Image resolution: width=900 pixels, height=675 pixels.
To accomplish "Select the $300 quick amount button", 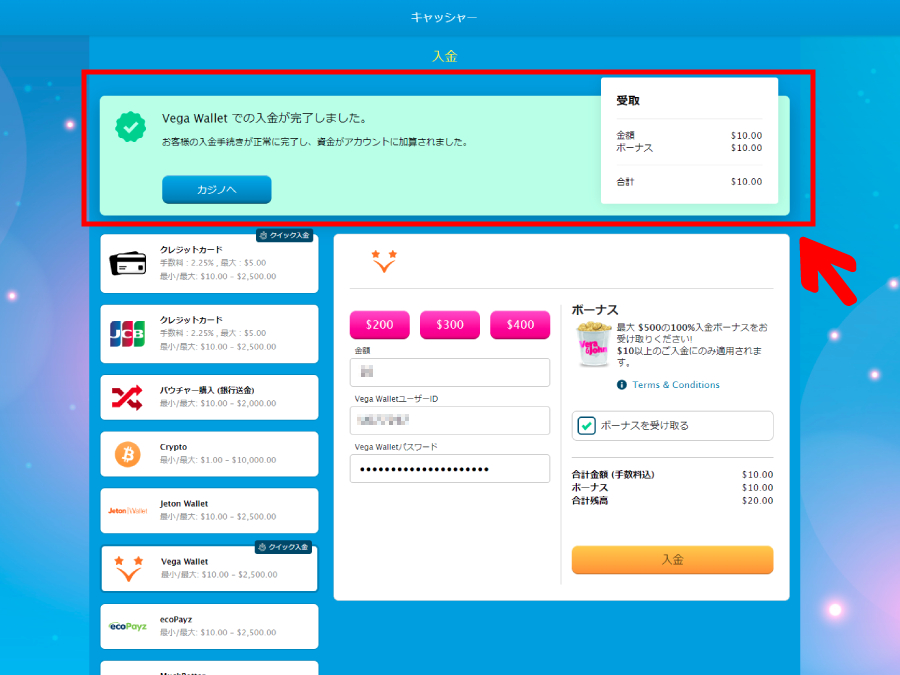I will 449,325.
